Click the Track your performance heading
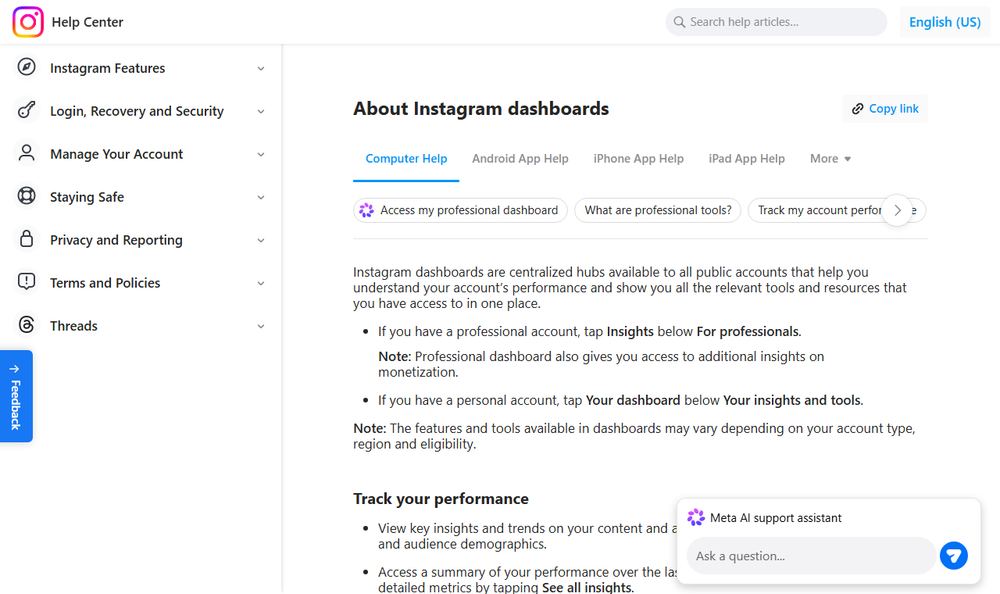 pyautogui.click(x=441, y=498)
